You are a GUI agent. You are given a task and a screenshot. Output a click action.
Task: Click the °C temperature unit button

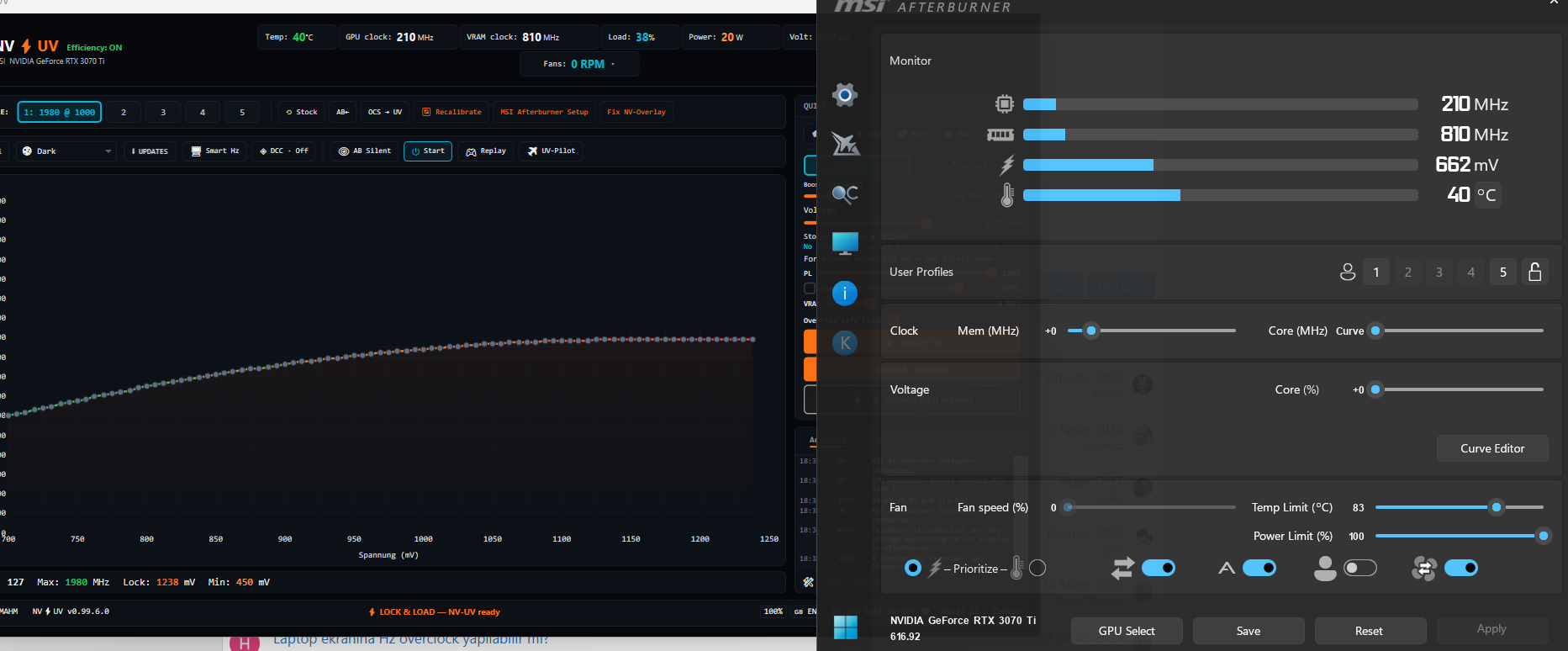click(x=1486, y=195)
